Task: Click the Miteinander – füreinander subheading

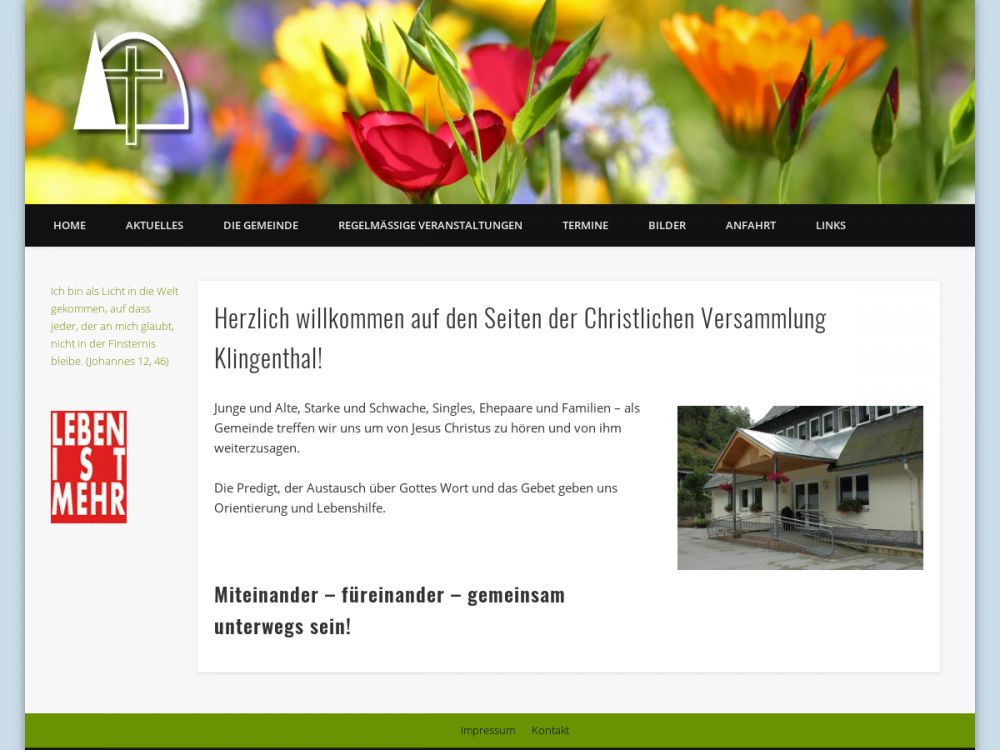Action: coord(389,610)
